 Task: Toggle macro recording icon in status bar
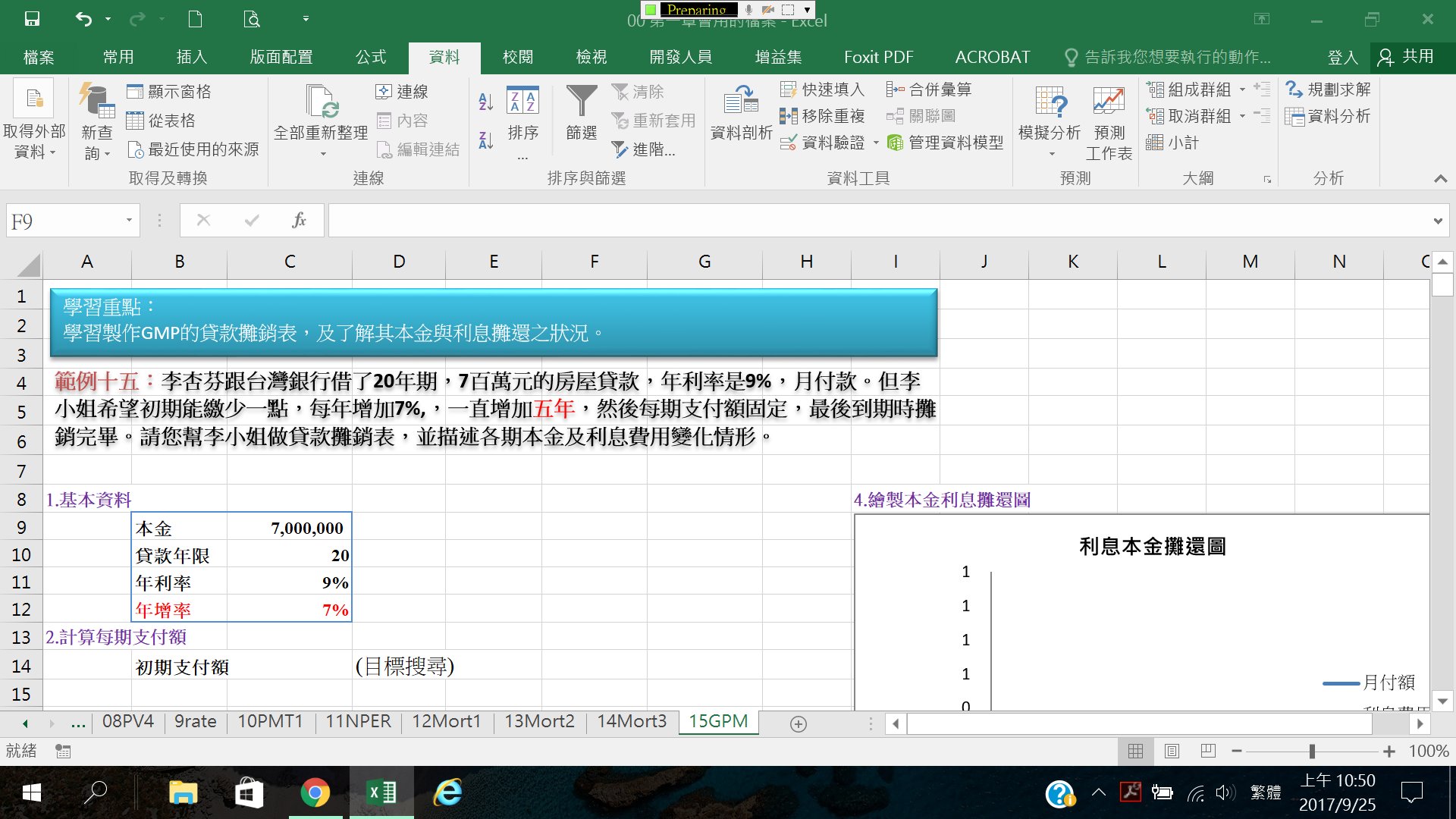point(63,751)
